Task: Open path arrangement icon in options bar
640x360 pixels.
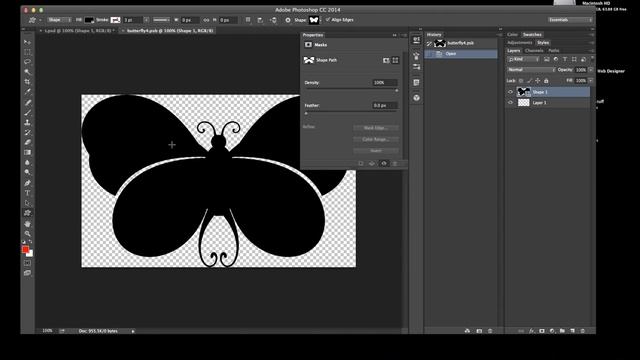Action: click(x=273, y=20)
